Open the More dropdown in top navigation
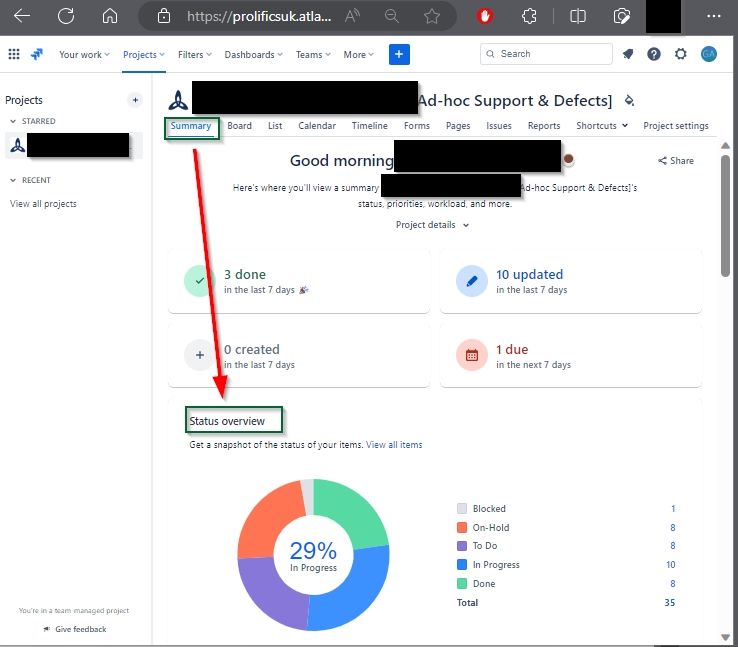Viewport: 738px width, 647px height. (359, 55)
